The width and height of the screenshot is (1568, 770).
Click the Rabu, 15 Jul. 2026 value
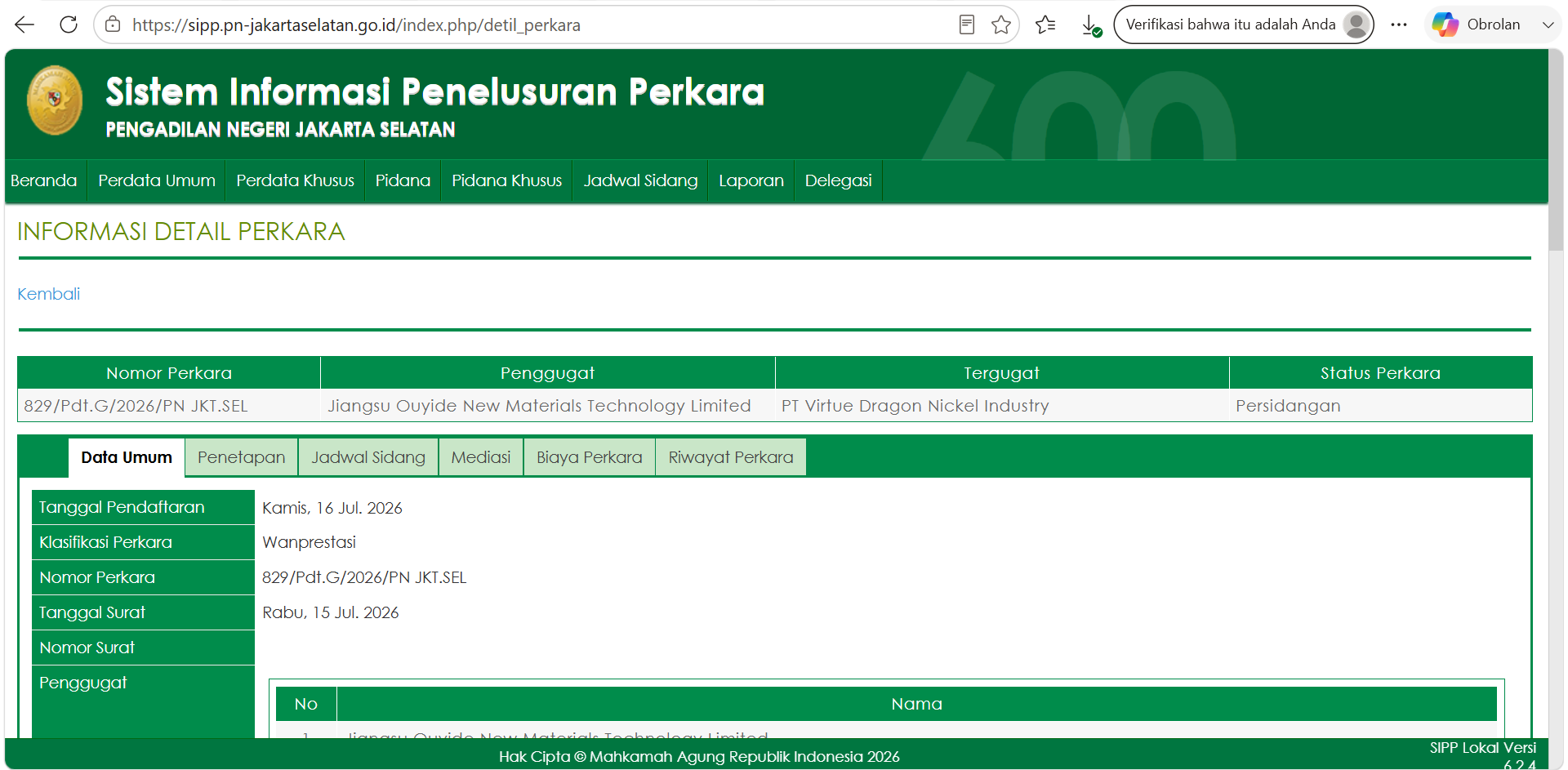[331, 612]
